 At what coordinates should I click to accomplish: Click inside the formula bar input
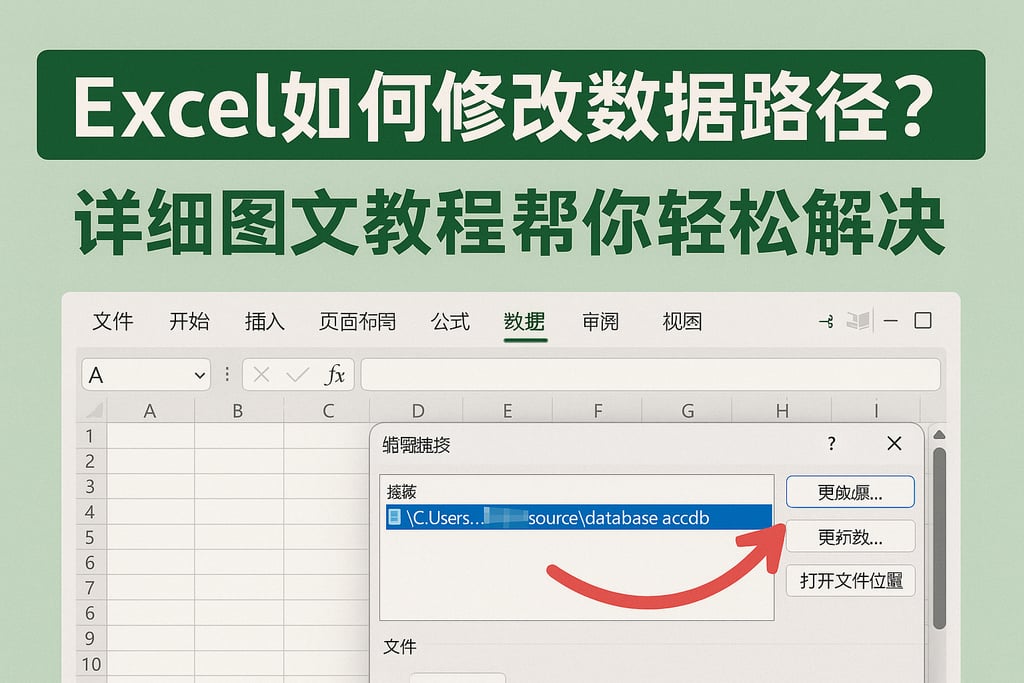pyautogui.click(x=650, y=375)
